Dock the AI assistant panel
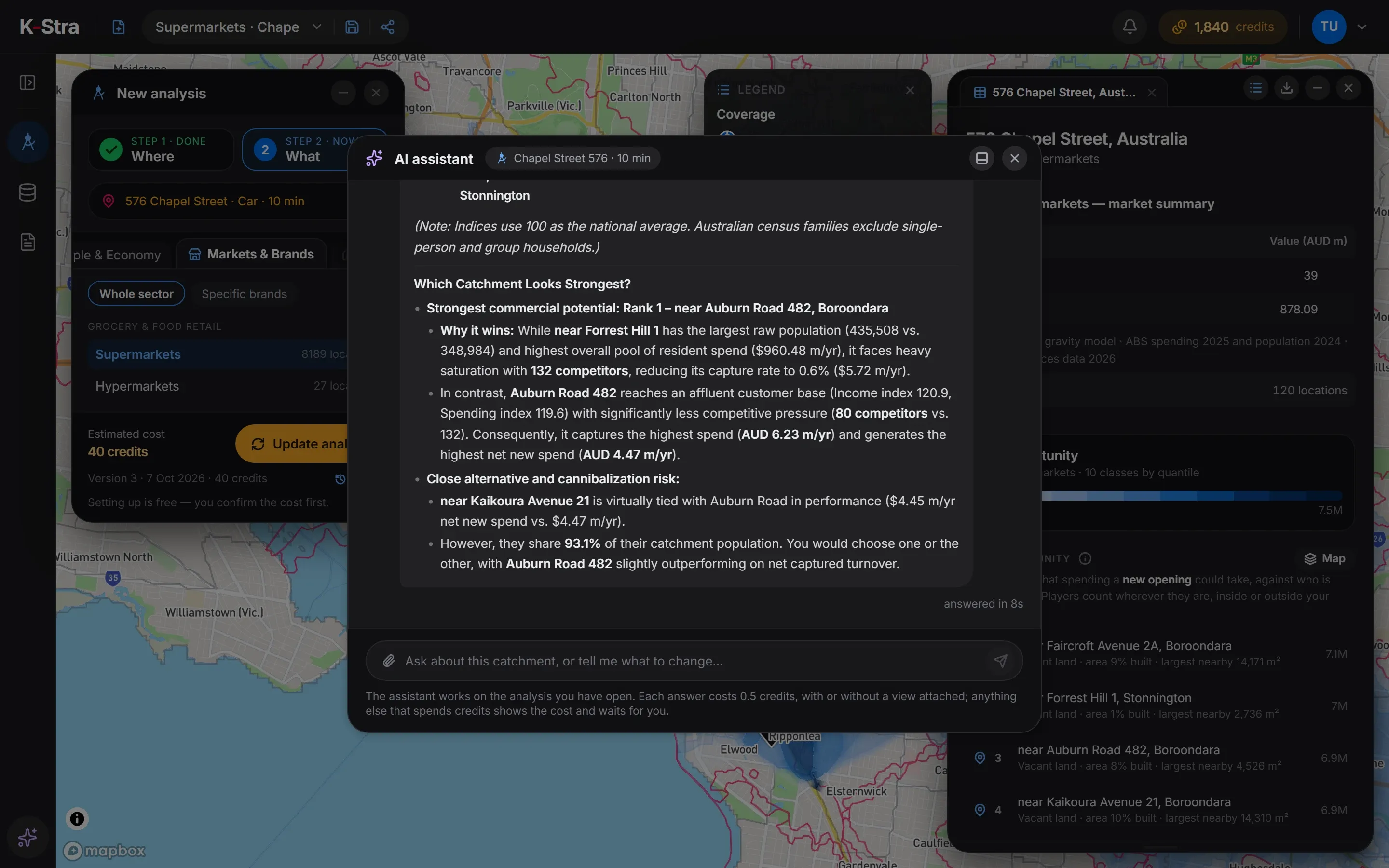1389x868 pixels. [981, 158]
